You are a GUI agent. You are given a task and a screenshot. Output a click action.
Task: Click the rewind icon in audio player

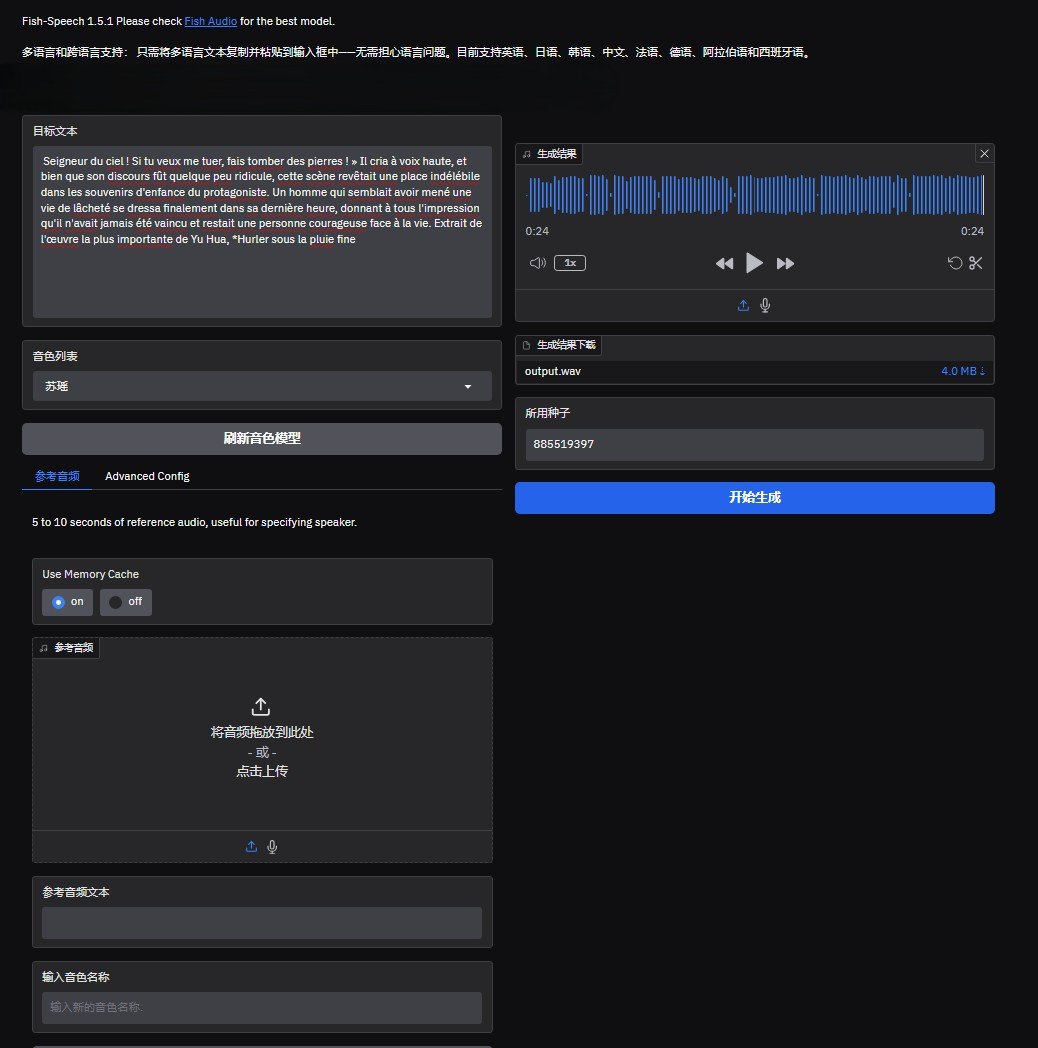pos(724,263)
